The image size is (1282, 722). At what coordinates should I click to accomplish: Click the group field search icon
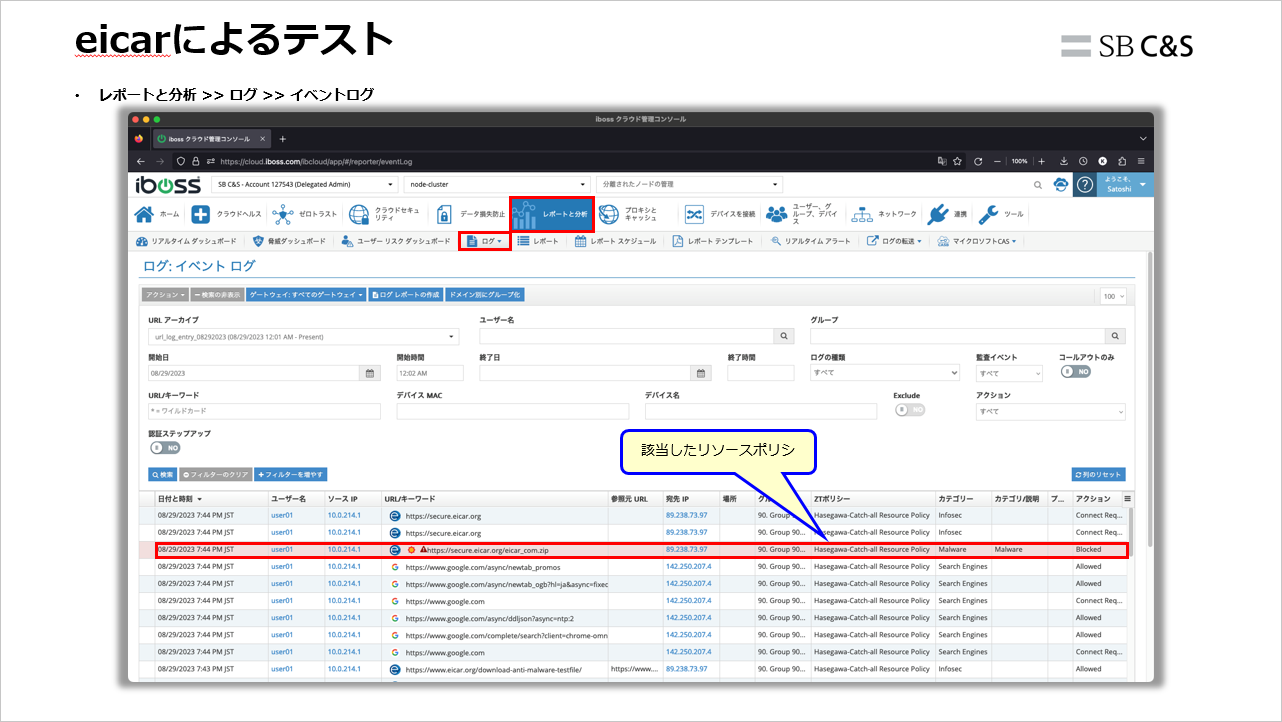coord(1116,336)
